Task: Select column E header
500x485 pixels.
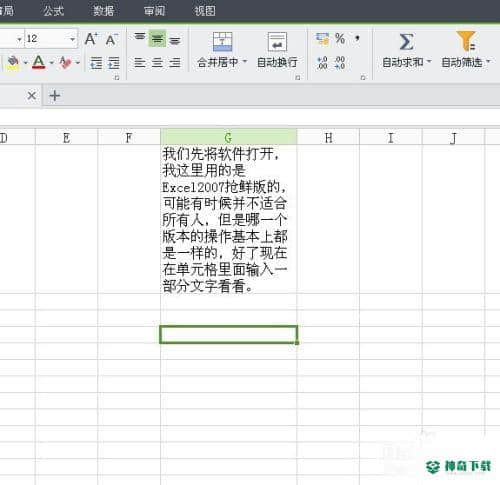Action: (x=66, y=137)
